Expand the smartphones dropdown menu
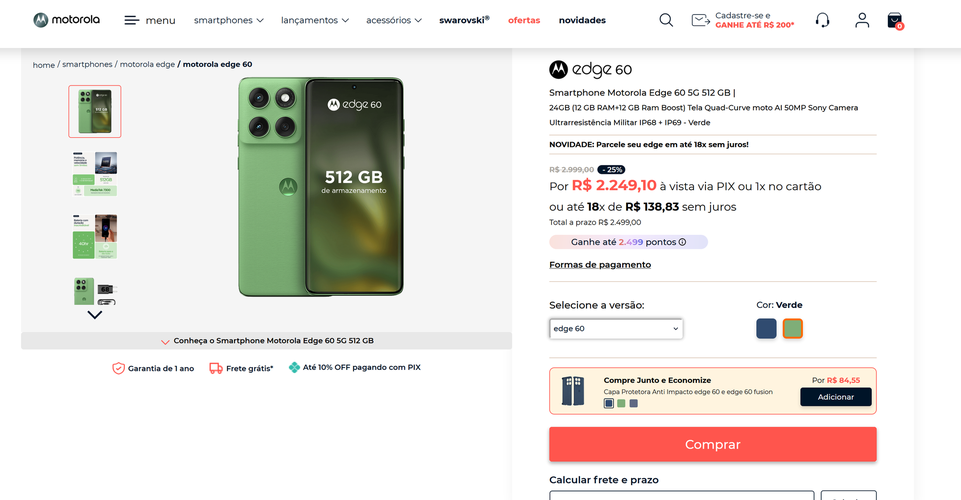The width and height of the screenshot is (961, 500). tap(229, 20)
